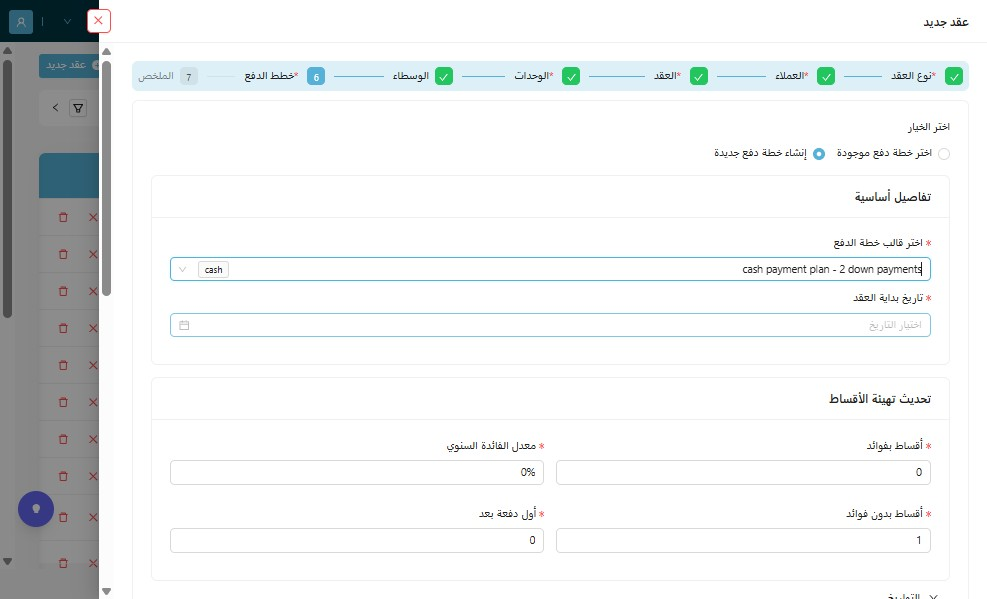Image resolution: width=987 pixels, height=599 pixels.
Task: Expand the payment plan template dropdown arrow
Action: click(183, 269)
